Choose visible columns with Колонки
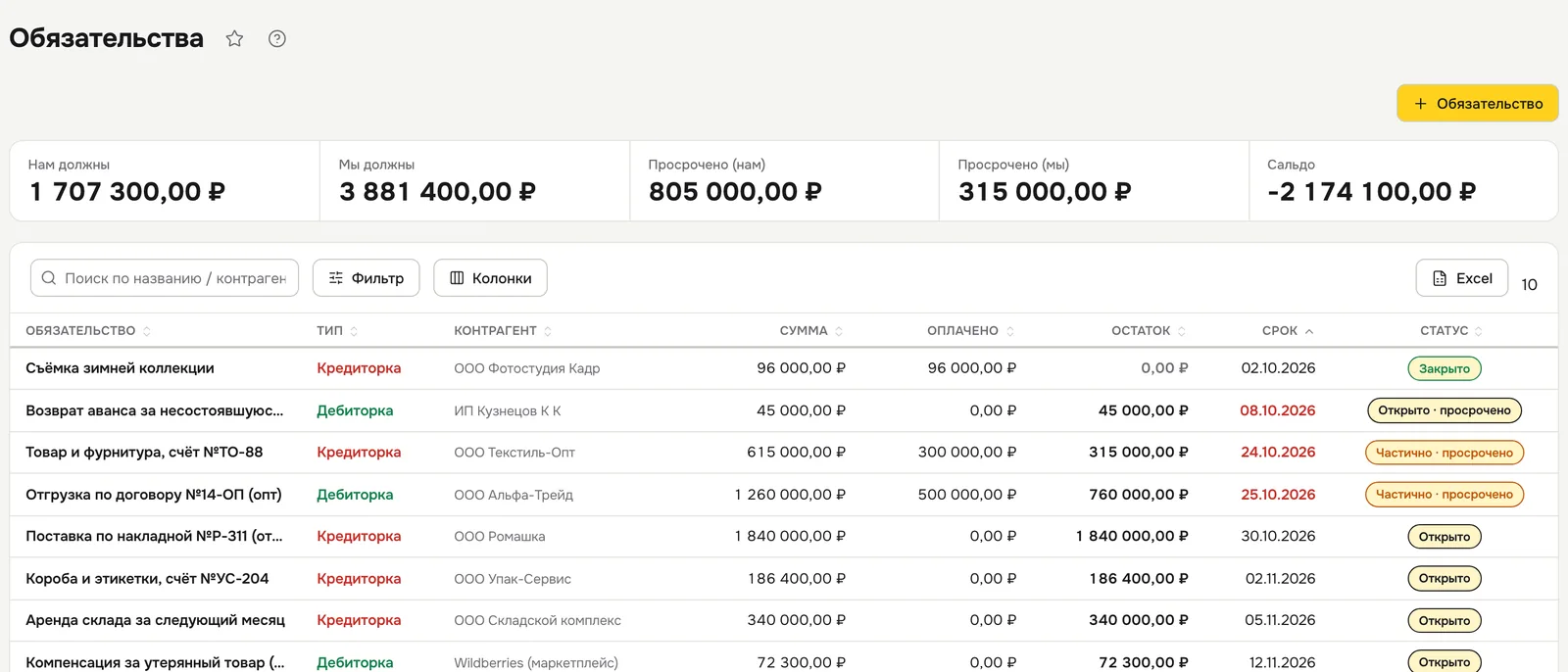Screen dimensions: 1568x672 tap(490, 278)
